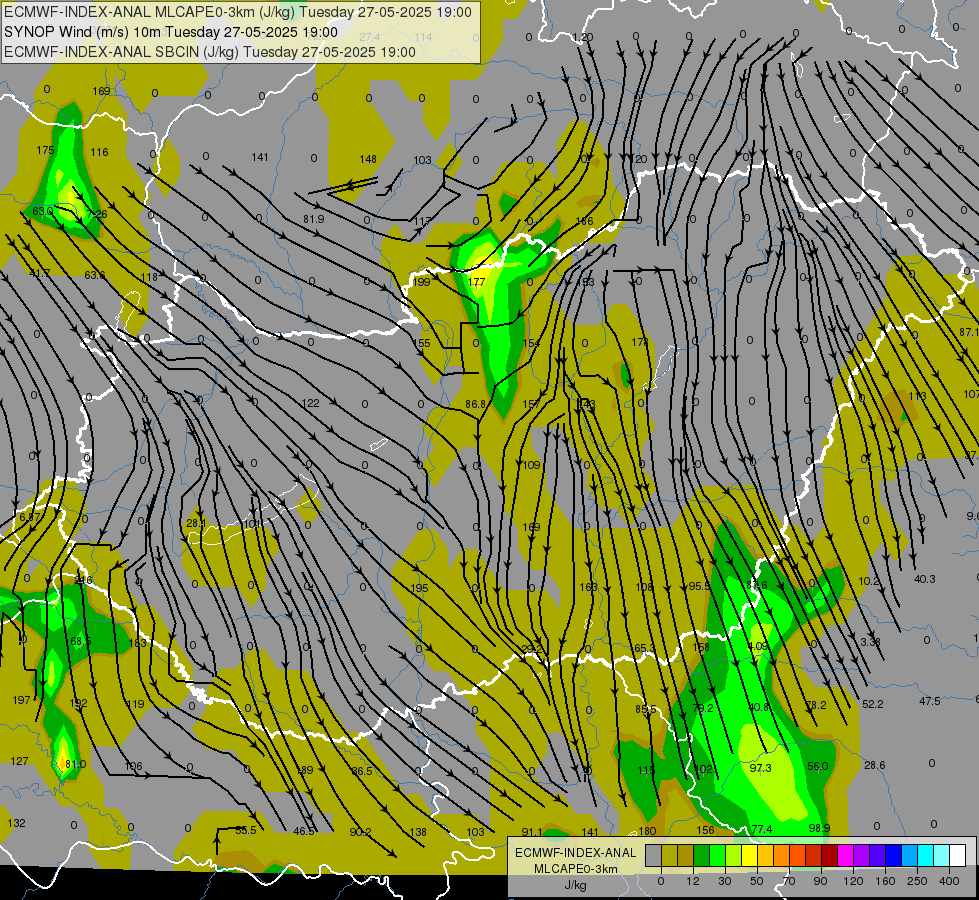This screenshot has height=900, width=979.
Task: Click the map value '56.0'
Action: tap(817, 766)
